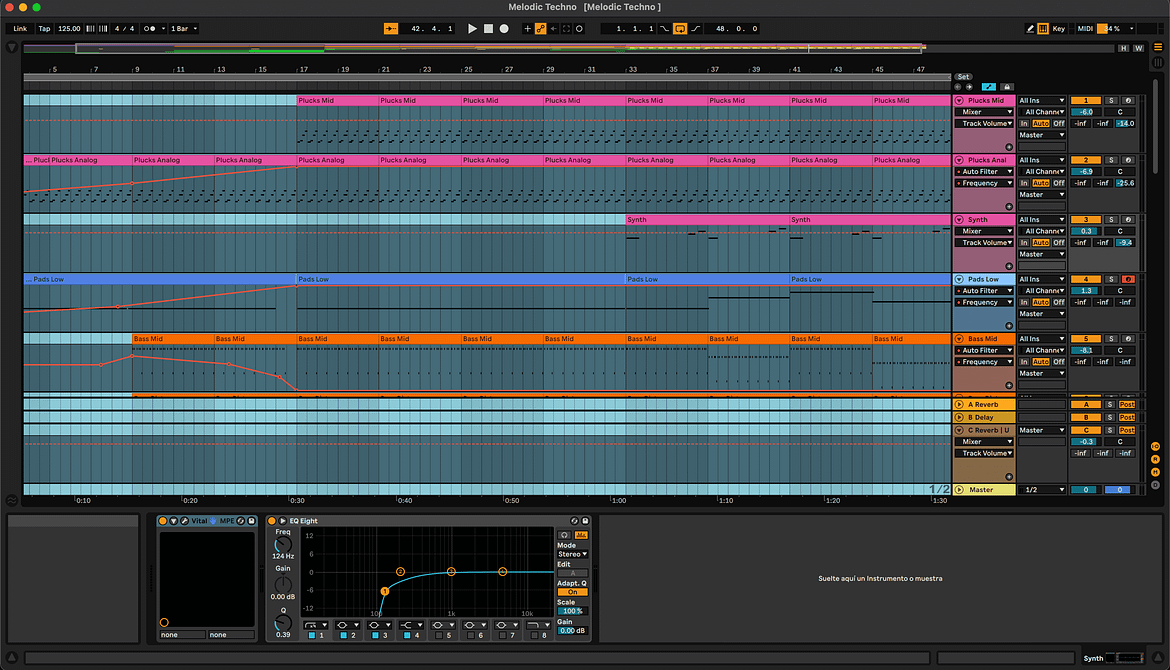
Task: Turn off the EQ Eight device activator
Action: pos(272,521)
